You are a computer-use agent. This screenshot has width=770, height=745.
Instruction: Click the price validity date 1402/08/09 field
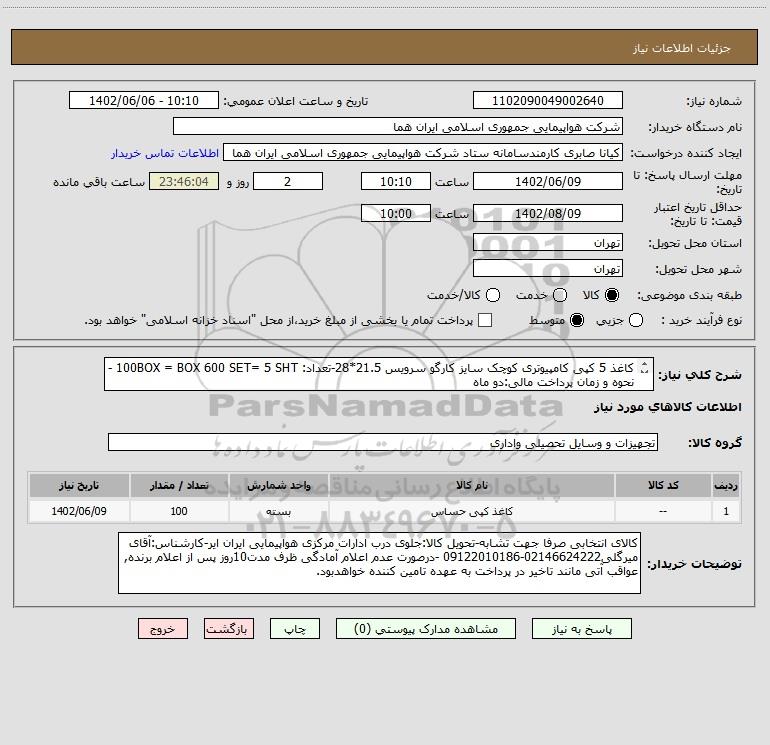click(x=548, y=213)
